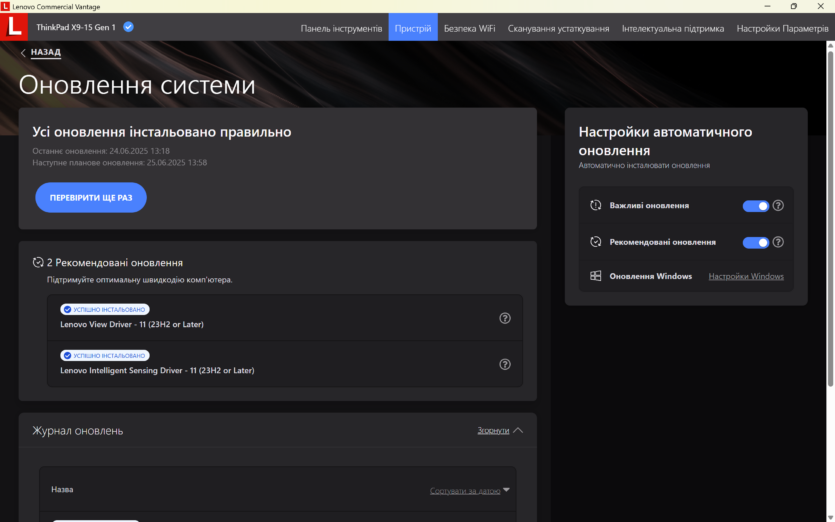The image size is (835, 522).
Task: Toggle Важливі оновлення automatic install switch
Action: click(x=756, y=206)
